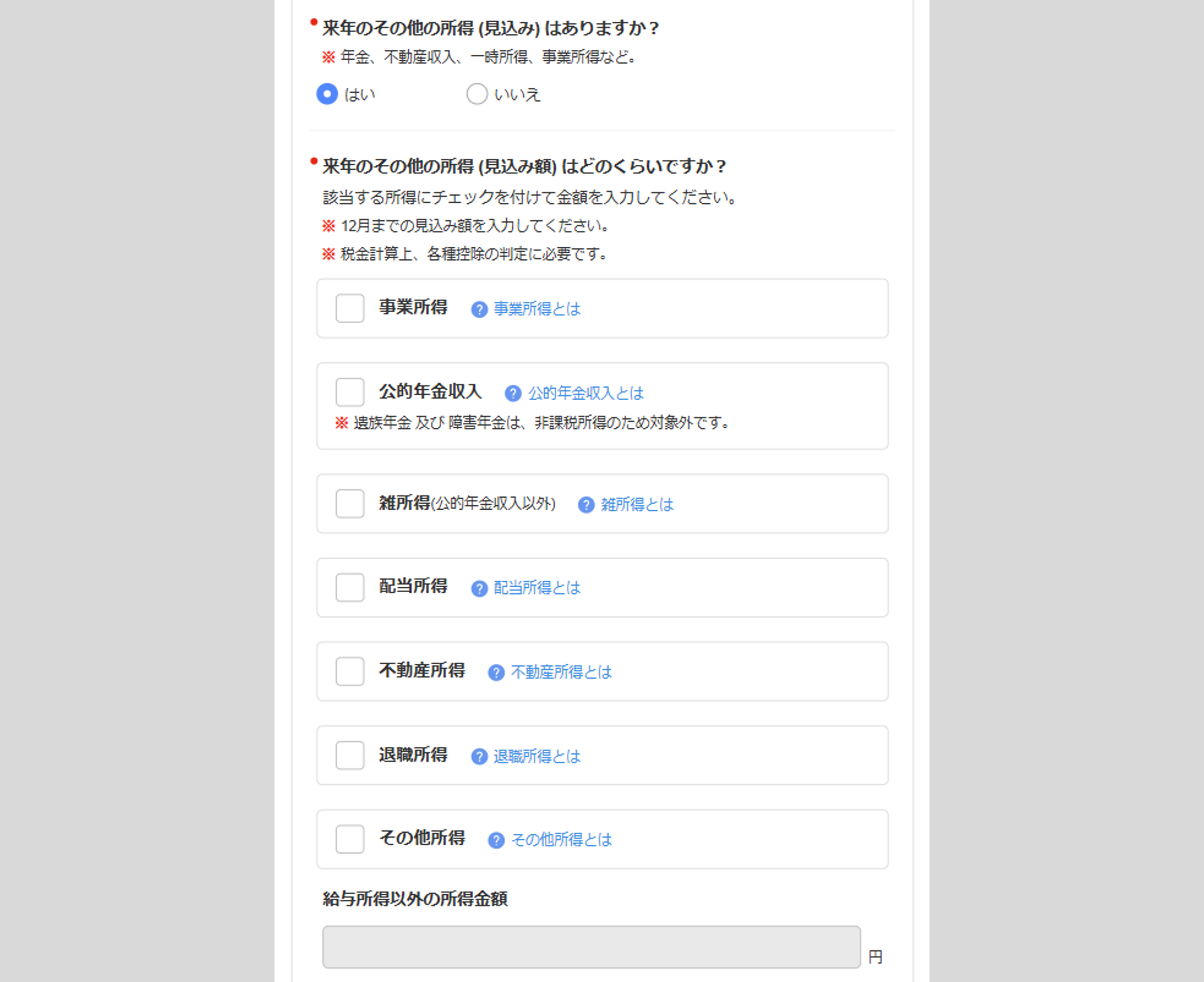Click help icon beside その他所得とは
The width and height of the screenshot is (1204, 982).
pos(496,840)
